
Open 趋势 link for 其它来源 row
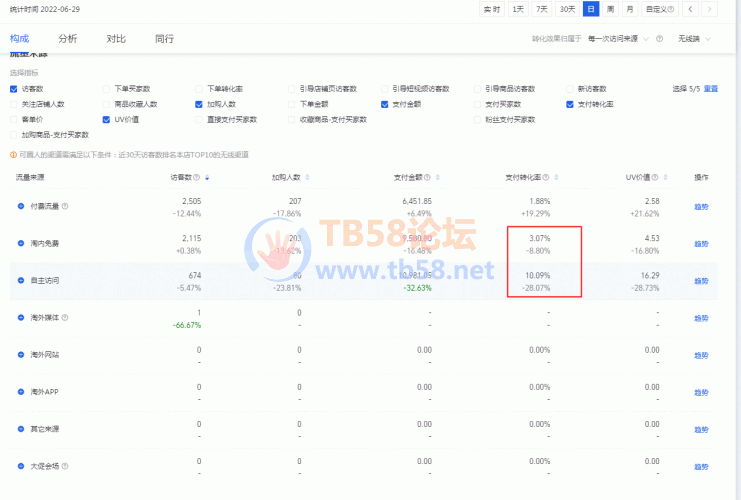point(701,430)
